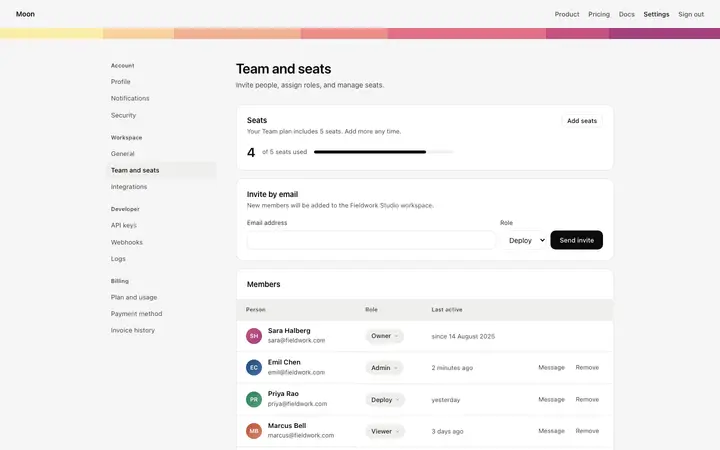Click the name Sara Halberg
Image resolution: width=720 pixels, height=450 pixels.
[289, 331]
